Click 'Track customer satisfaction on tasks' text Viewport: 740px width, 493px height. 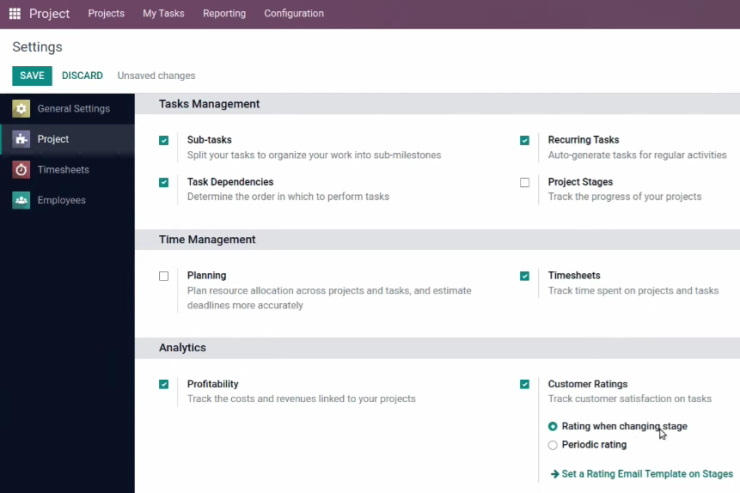coord(630,399)
